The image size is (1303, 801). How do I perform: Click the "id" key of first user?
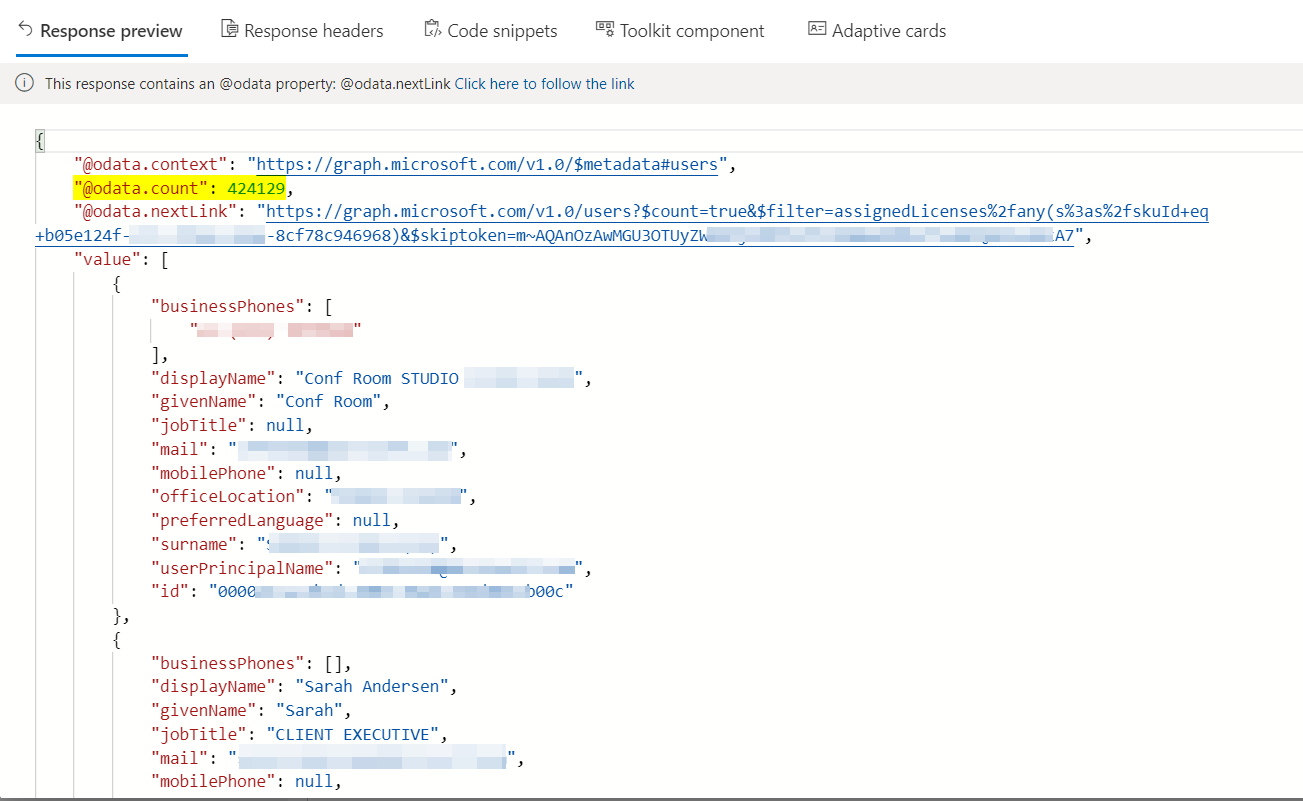coord(170,592)
